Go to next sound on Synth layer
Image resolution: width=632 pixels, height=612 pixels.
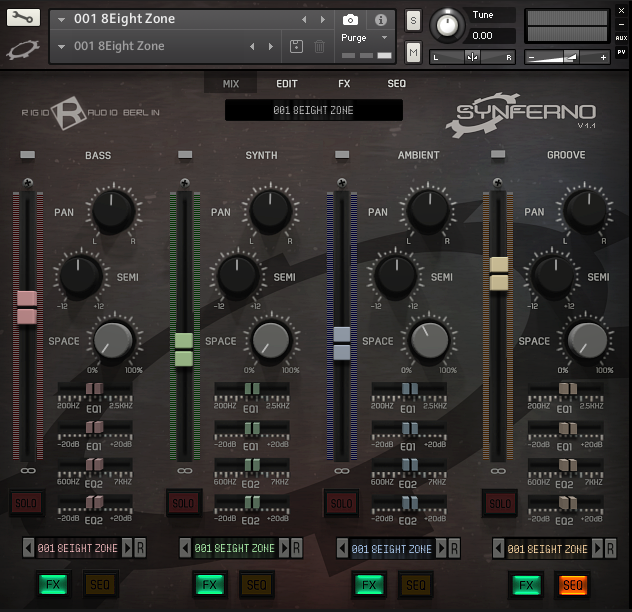point(284,548)
